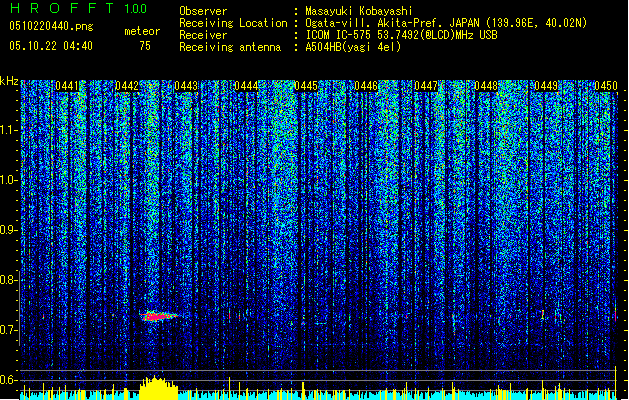Click the 0445 time marker
The image size is (629, 400).
tap(306, 86)
